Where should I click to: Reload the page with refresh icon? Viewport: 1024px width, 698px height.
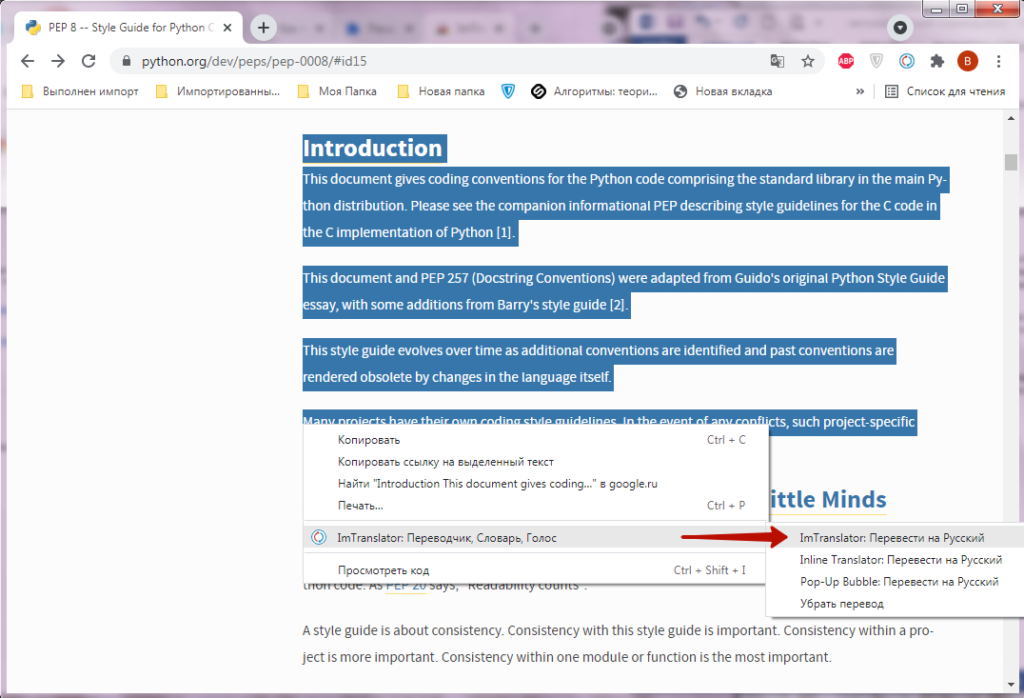(x=88, y=61)
